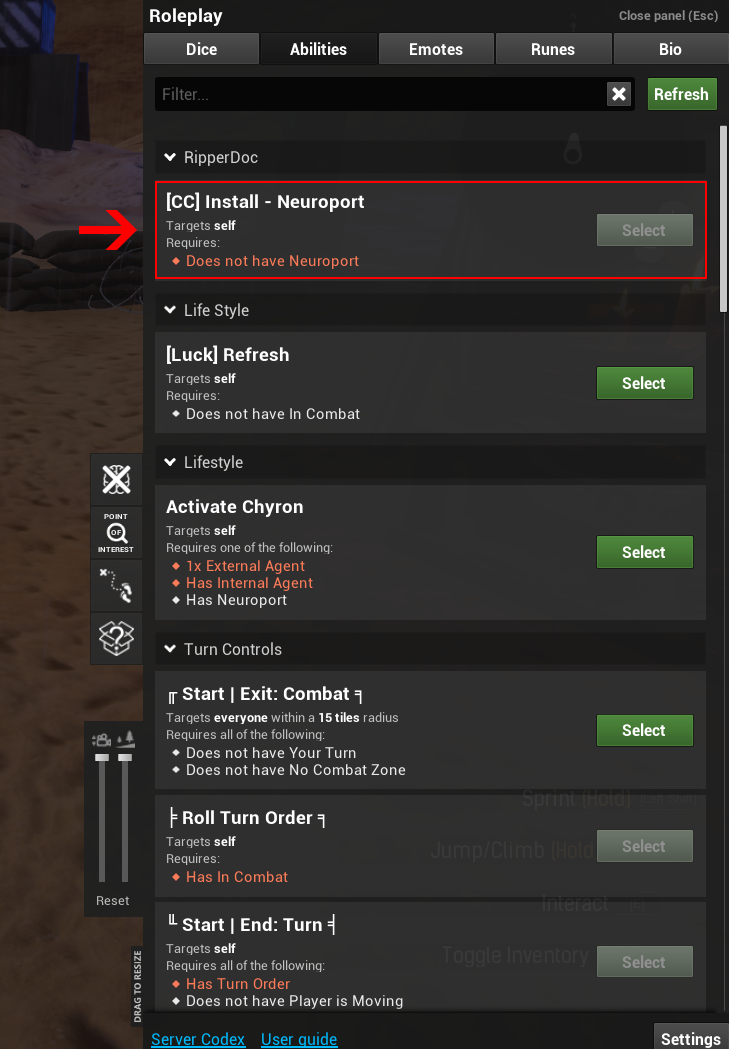Open the Runes tab
Screen dimensions: 729x1049
[x=553, y=49]
